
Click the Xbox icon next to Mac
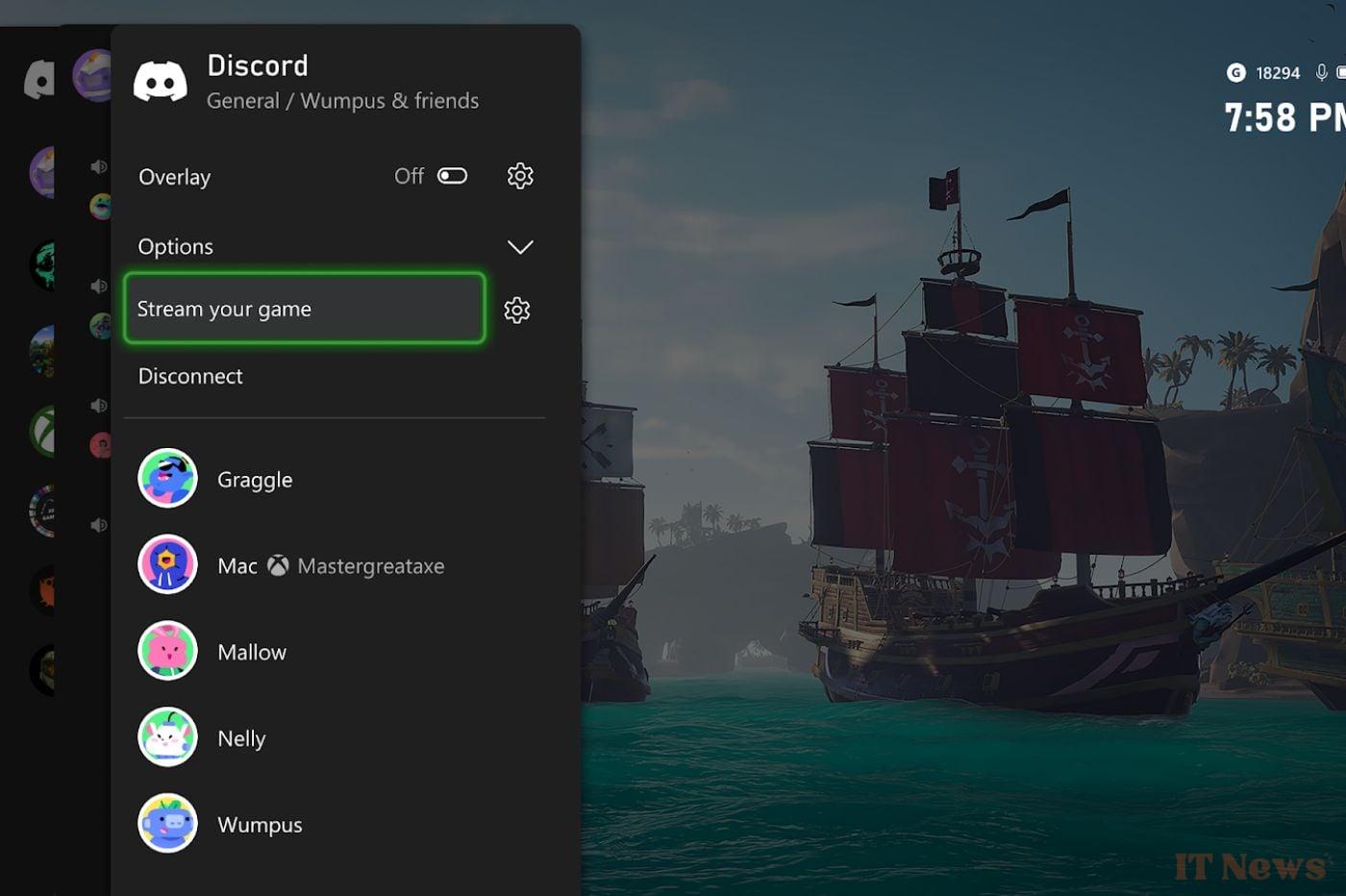[278, 566]
